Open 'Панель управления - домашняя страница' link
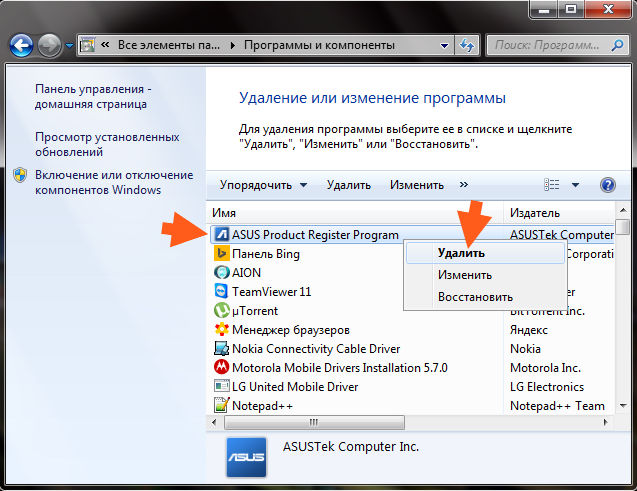 [x=93, y=96]
